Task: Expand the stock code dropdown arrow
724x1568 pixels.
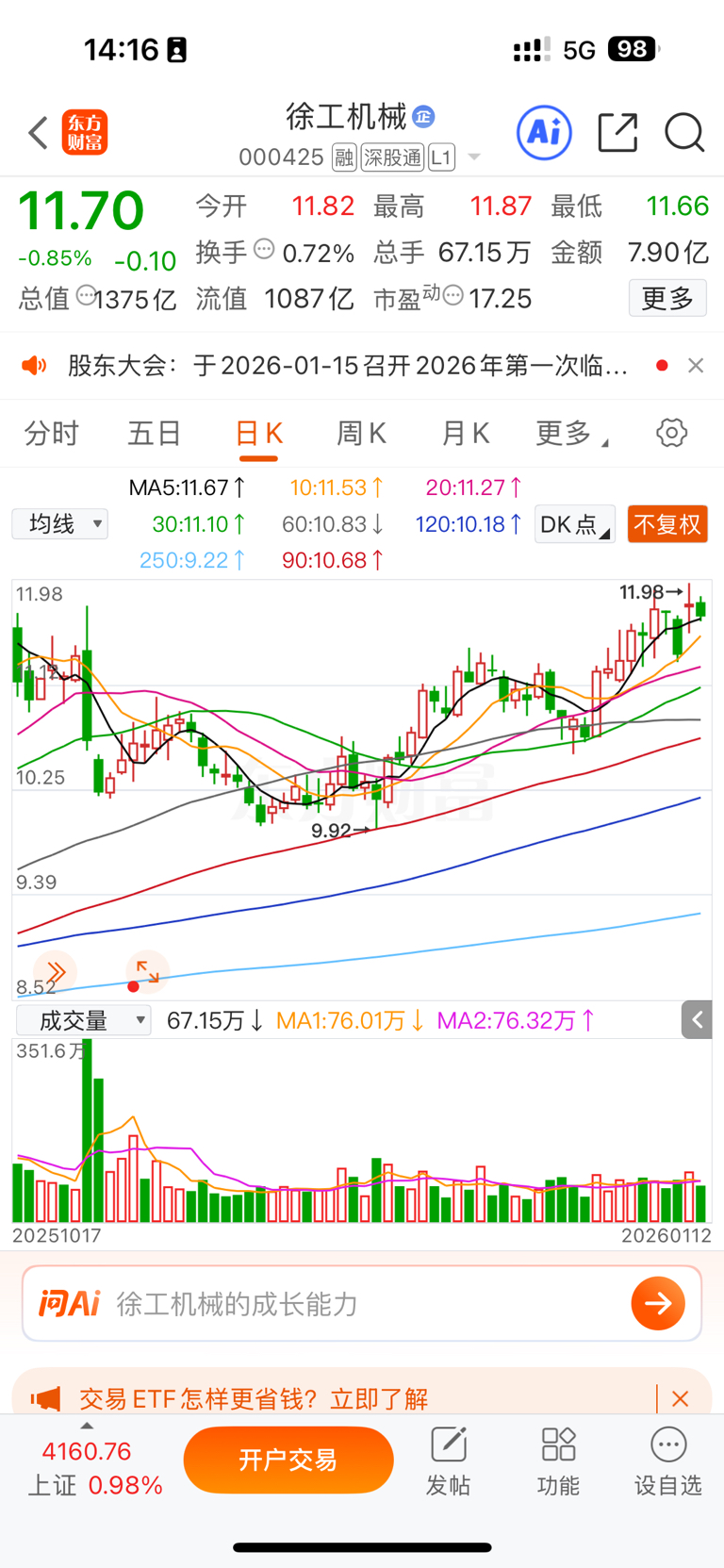Action: tap(474, 157)
